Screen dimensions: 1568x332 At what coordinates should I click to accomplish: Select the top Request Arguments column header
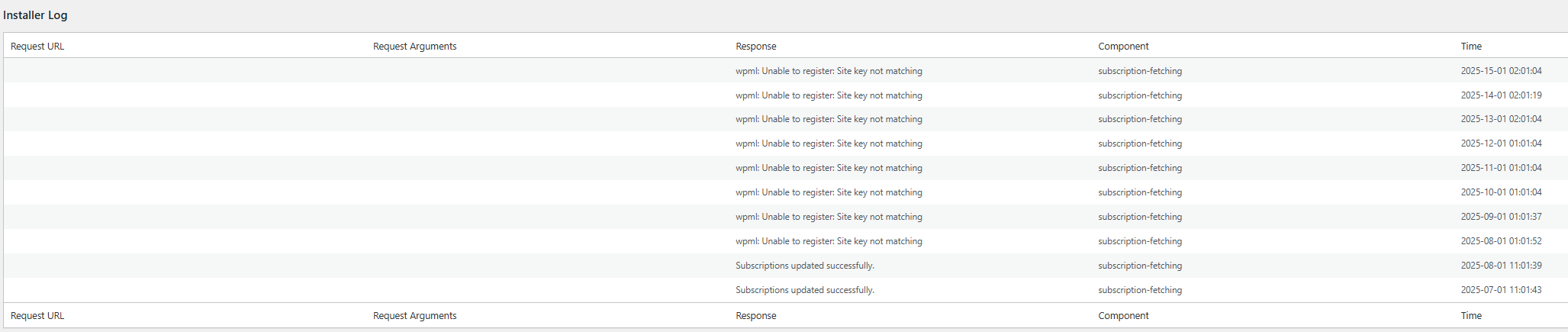[415, 47]
